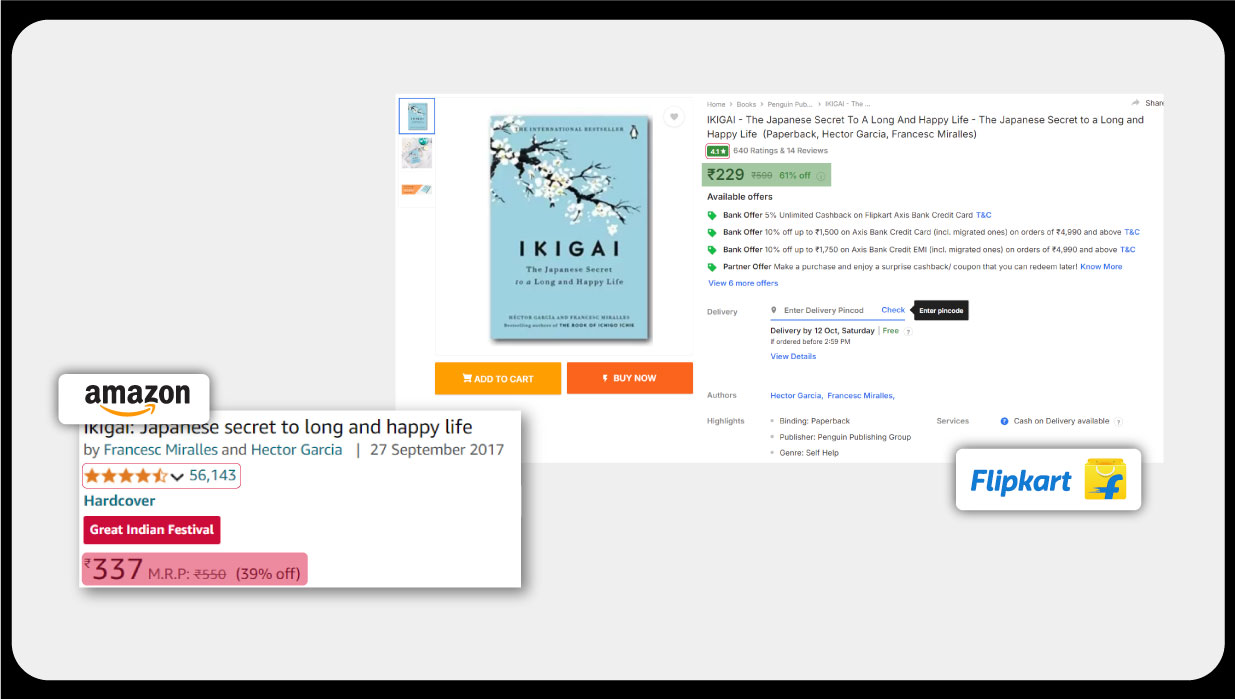Screen dimensions: 1235x699
Task: Click price info icon beside 61% off
Action: tap(821, 176)
